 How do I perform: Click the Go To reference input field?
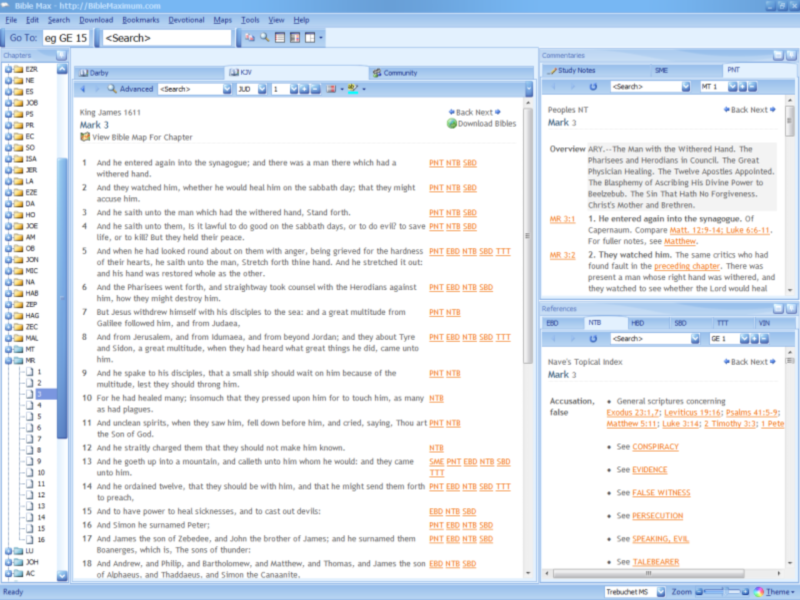(x=67, y=38)
